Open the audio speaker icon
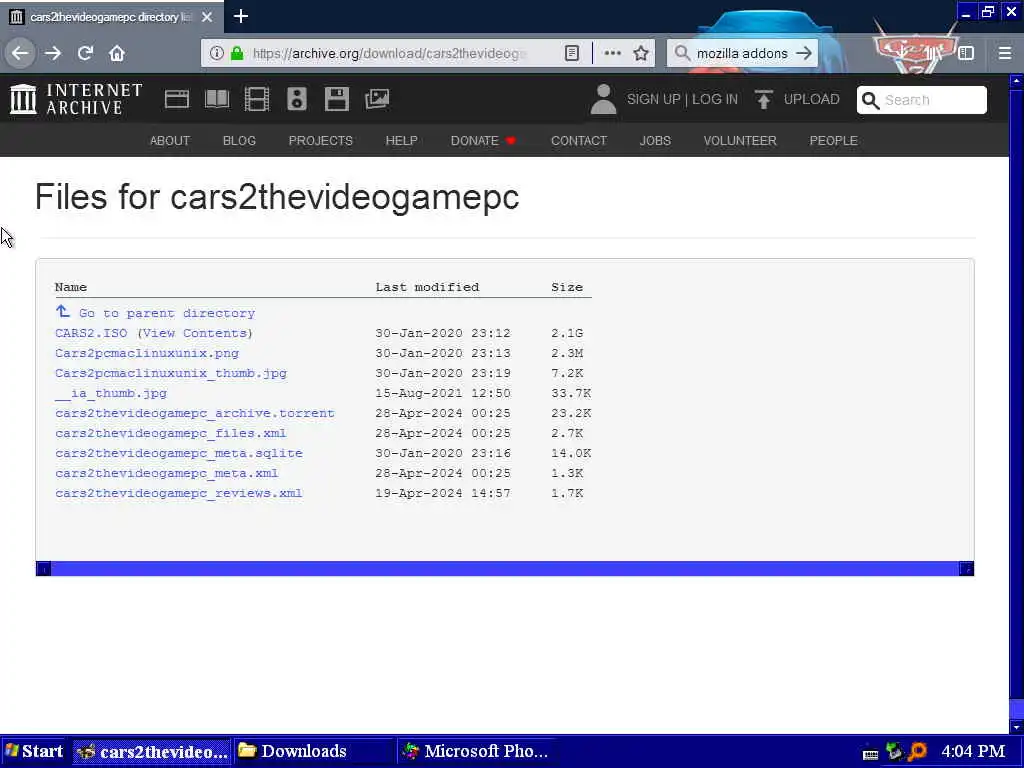Screen dimensions: 1024x768 coord(296,99)
